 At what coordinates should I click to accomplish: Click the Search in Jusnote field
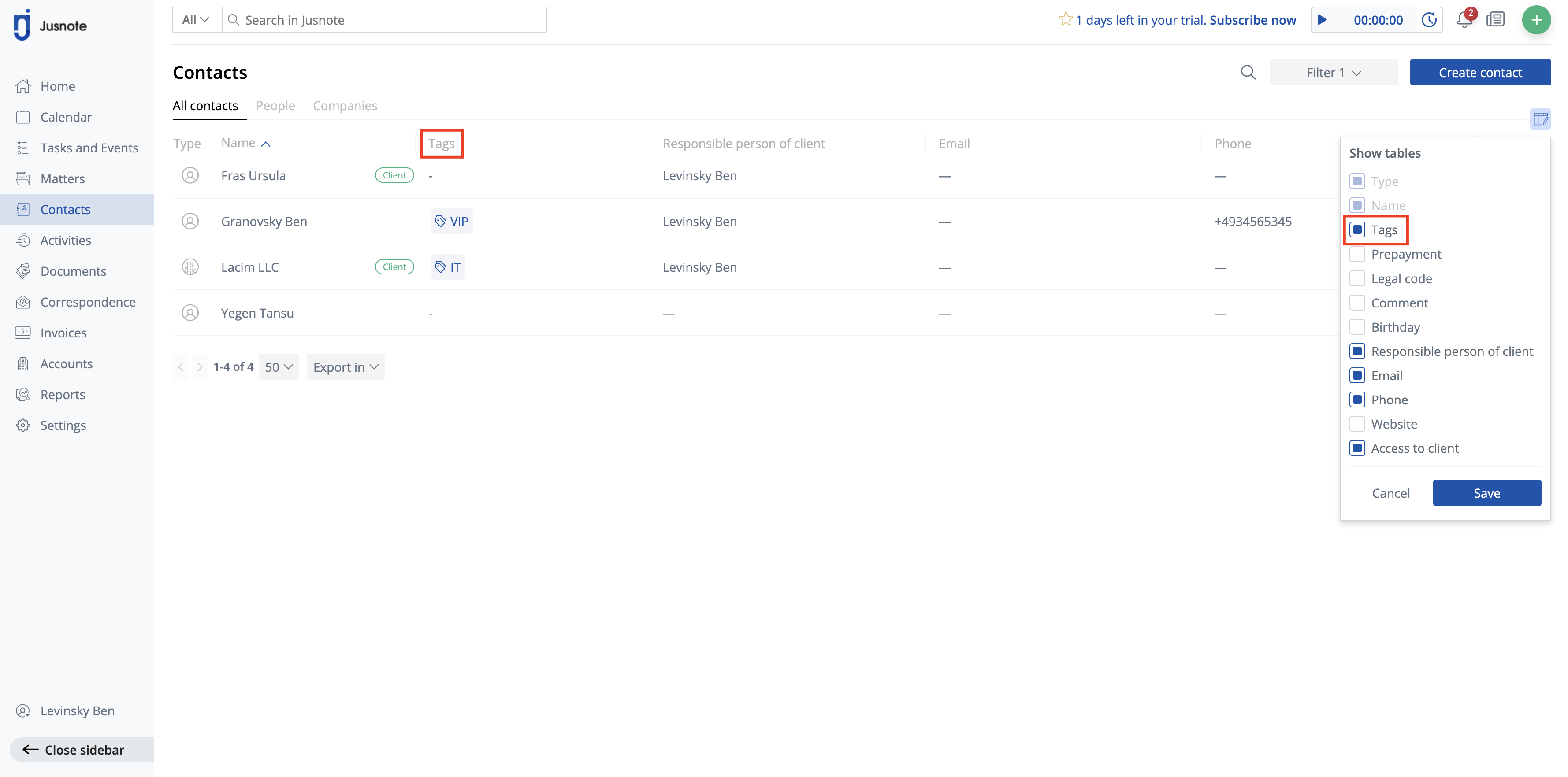coord(385,19)
